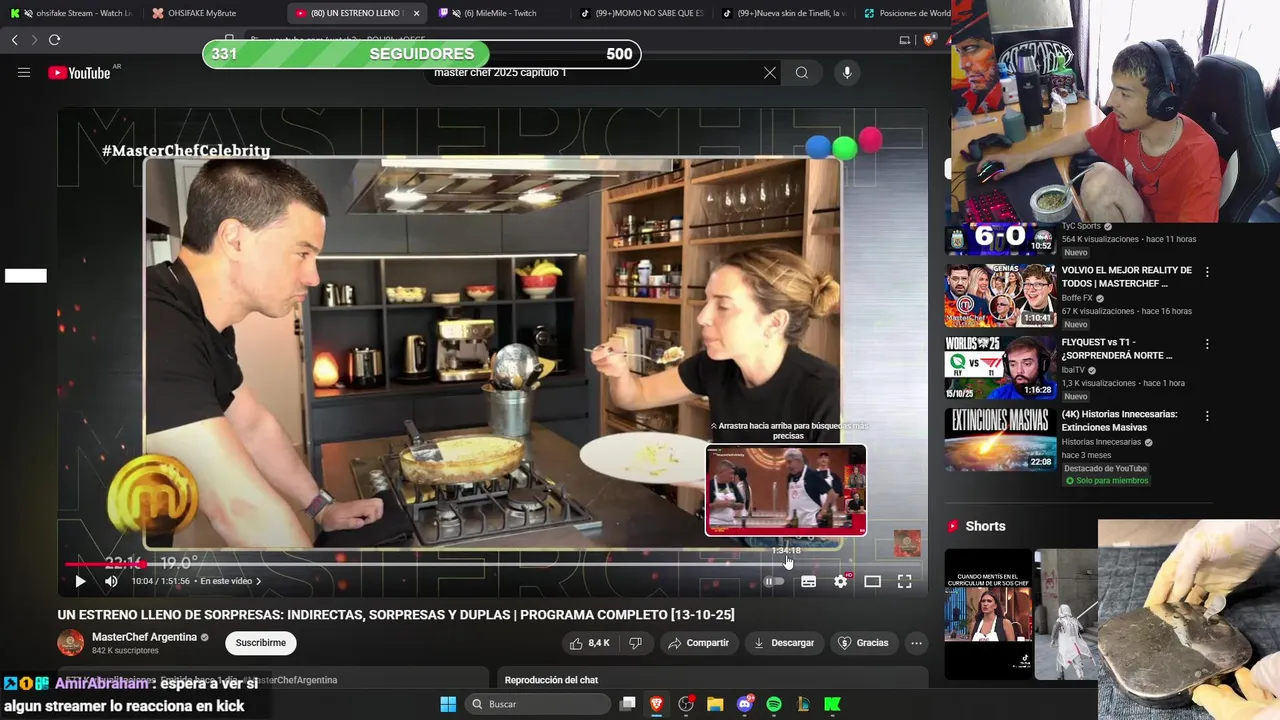The height and width of the screenshot is (720, 1280).
Task: Click the taskbar Buscar search box
Action: [538, 704]
